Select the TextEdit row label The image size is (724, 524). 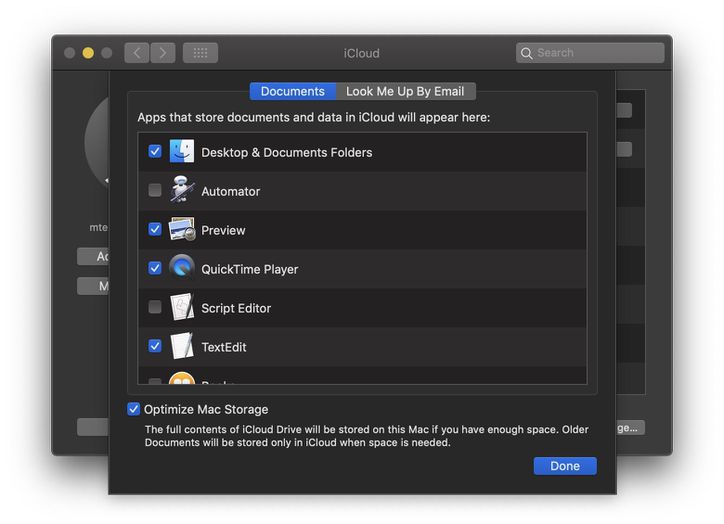coord(224,347)
